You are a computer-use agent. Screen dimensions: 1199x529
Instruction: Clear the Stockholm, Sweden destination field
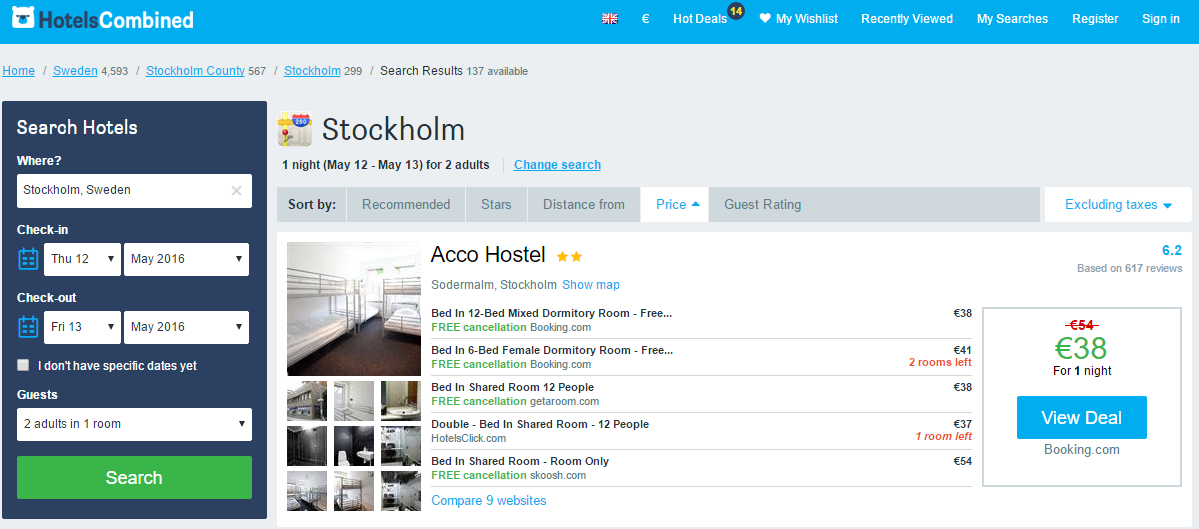point(236,190)
